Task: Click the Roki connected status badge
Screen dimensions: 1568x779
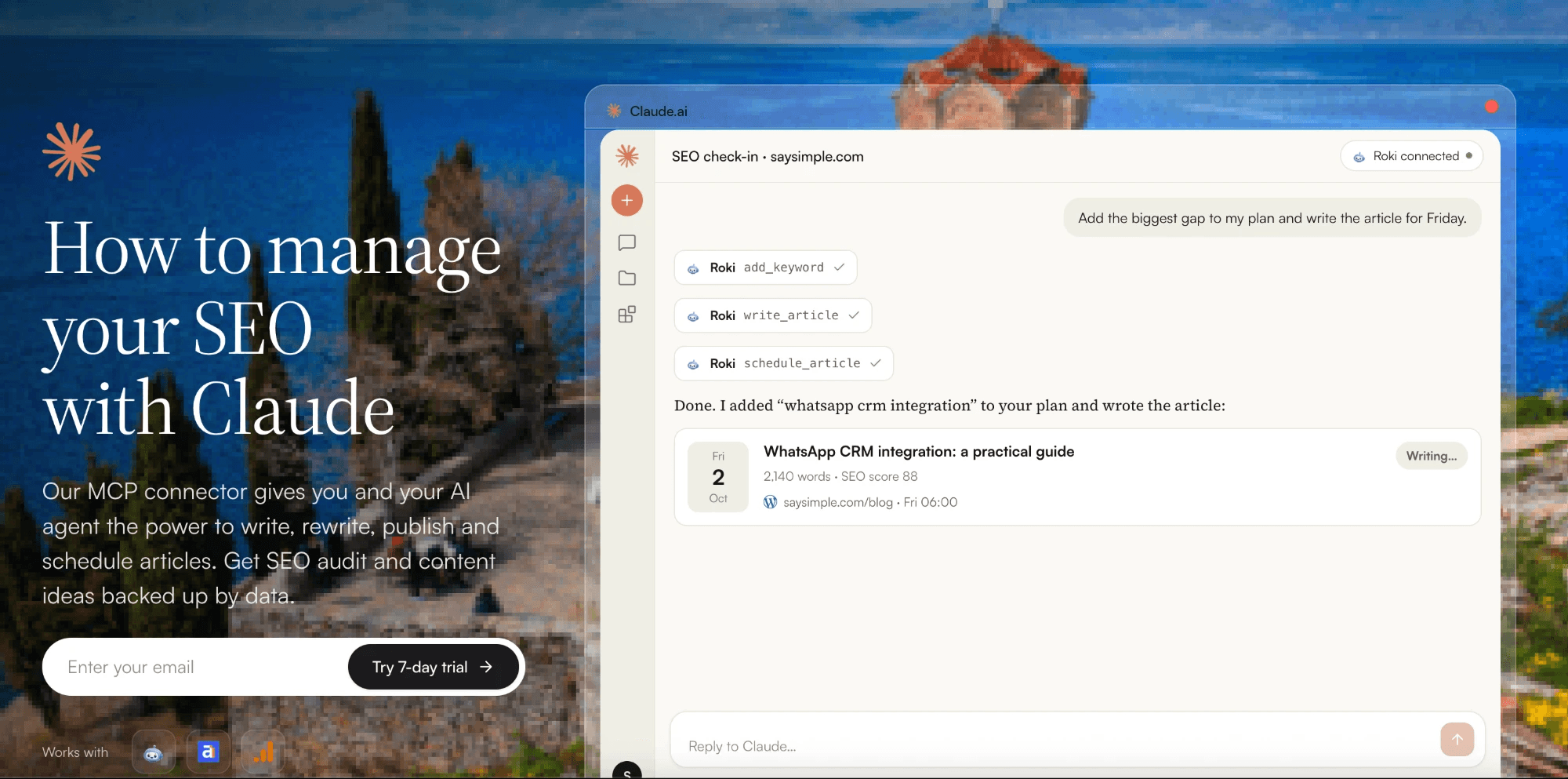Action: pos(1411,156)
